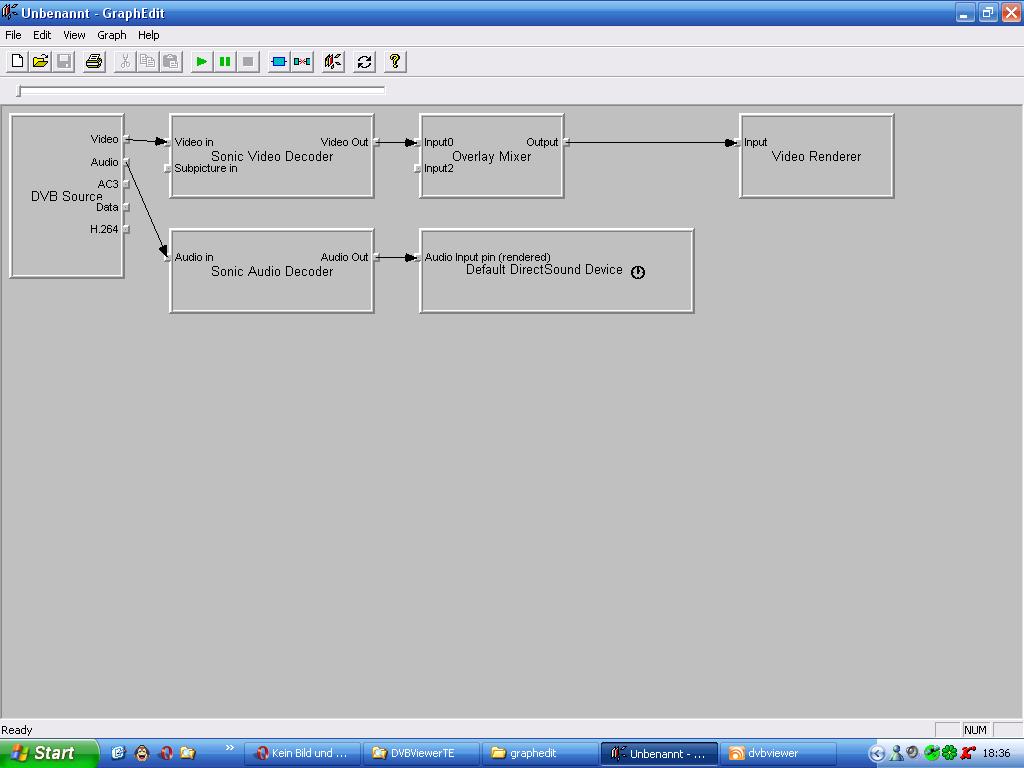The image size is (1024, 768).
Task: Switch to the DVBViewerTE taskbar window
Action: point(422,754)
